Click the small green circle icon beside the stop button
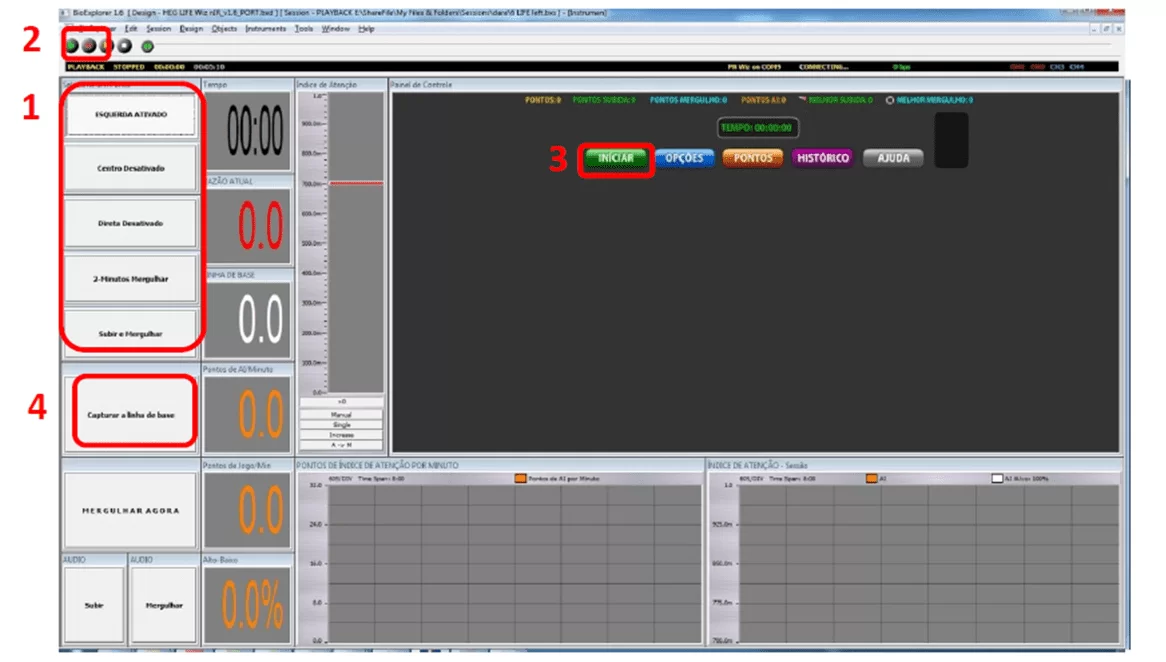Viewport: 1166px width, 662px height. [x=147, y=47]
